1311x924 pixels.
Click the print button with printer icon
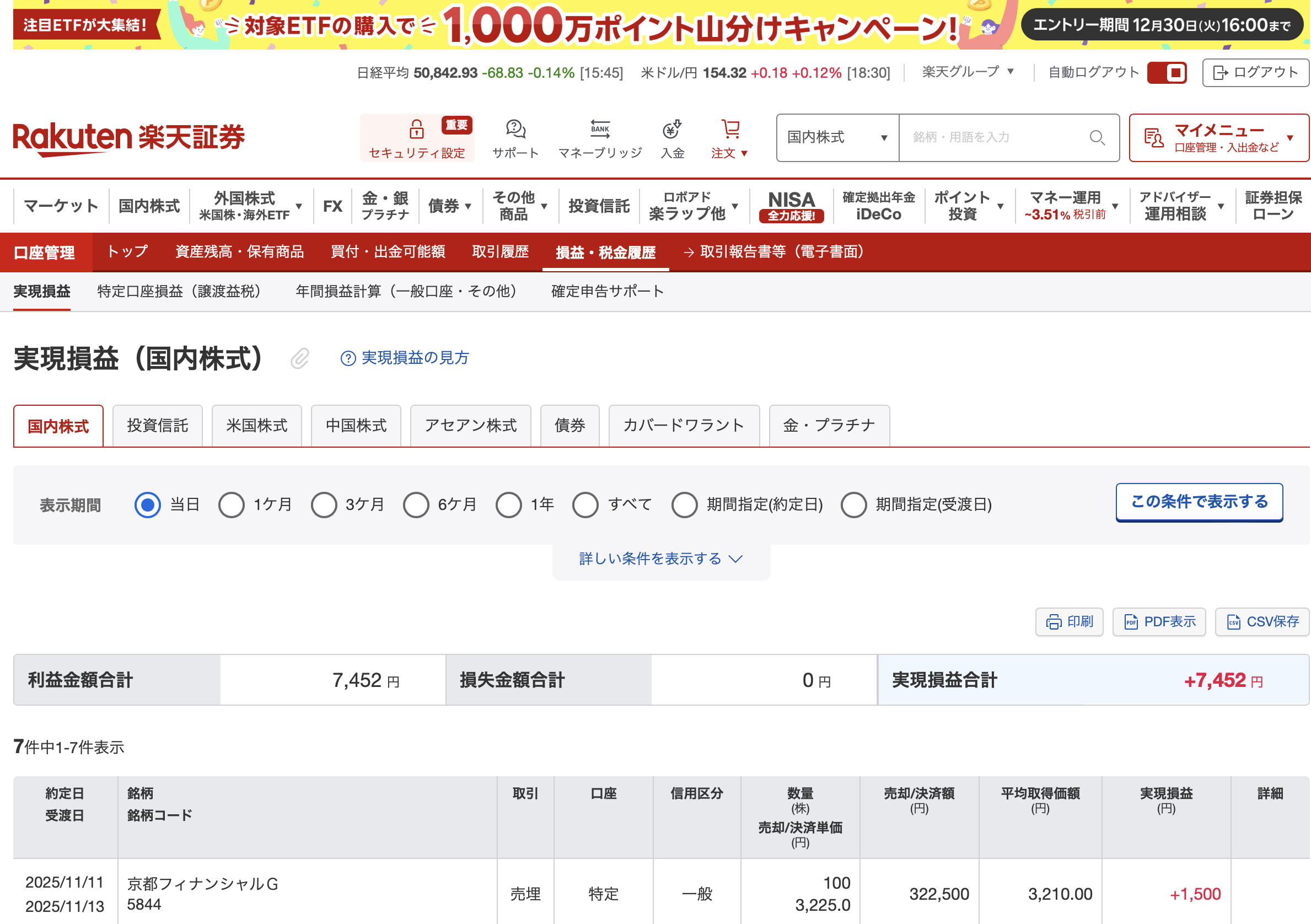1069,621
